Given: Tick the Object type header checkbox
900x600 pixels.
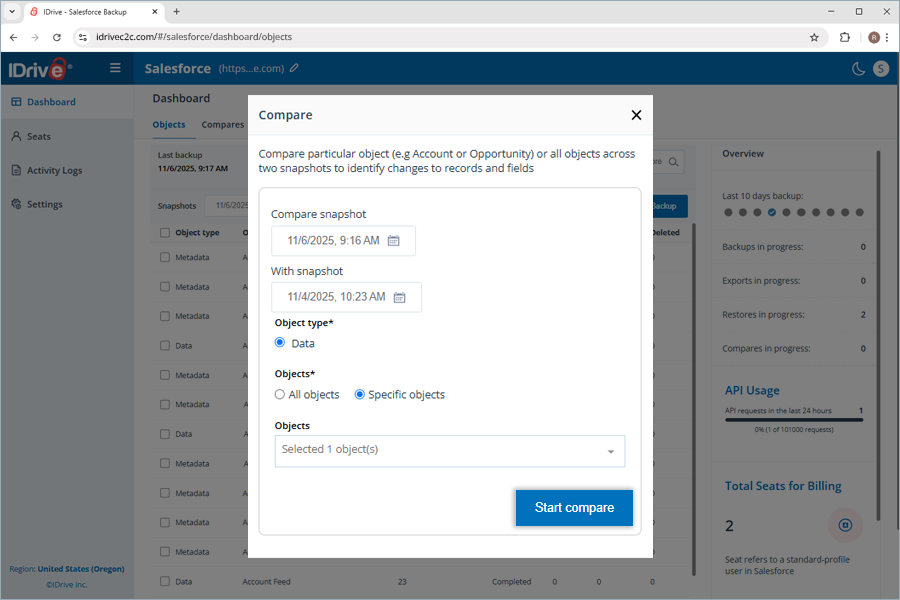Looking at the screenshot, I should (165, 233).
